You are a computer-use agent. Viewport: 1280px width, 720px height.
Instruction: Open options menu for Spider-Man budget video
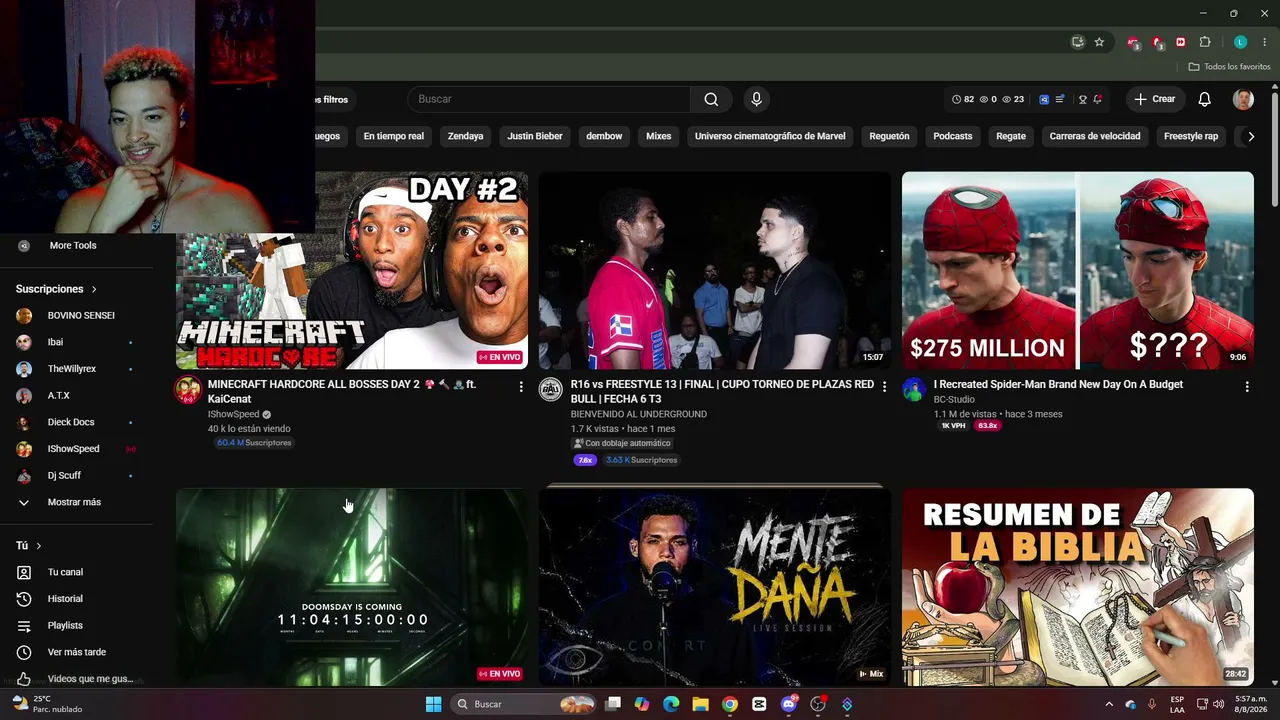click(1247, 386)
